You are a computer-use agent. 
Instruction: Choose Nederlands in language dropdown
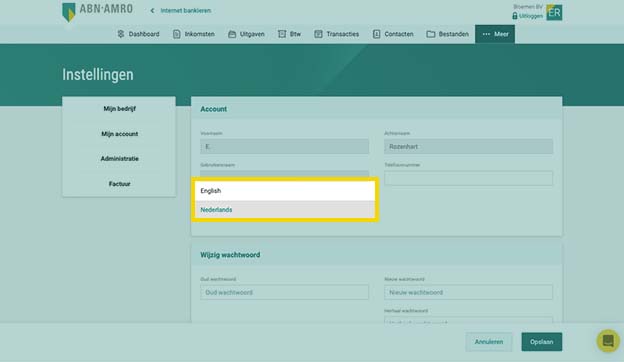285,210
